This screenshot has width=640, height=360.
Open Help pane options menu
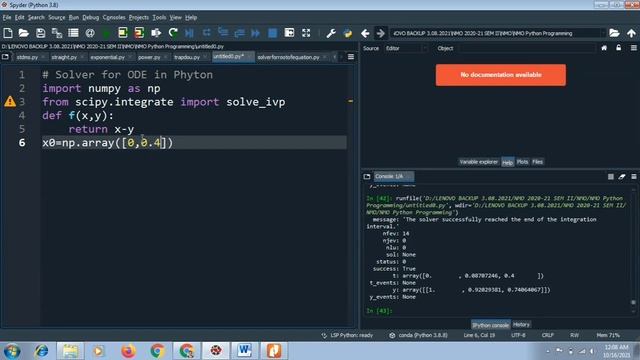click(634, 48)
